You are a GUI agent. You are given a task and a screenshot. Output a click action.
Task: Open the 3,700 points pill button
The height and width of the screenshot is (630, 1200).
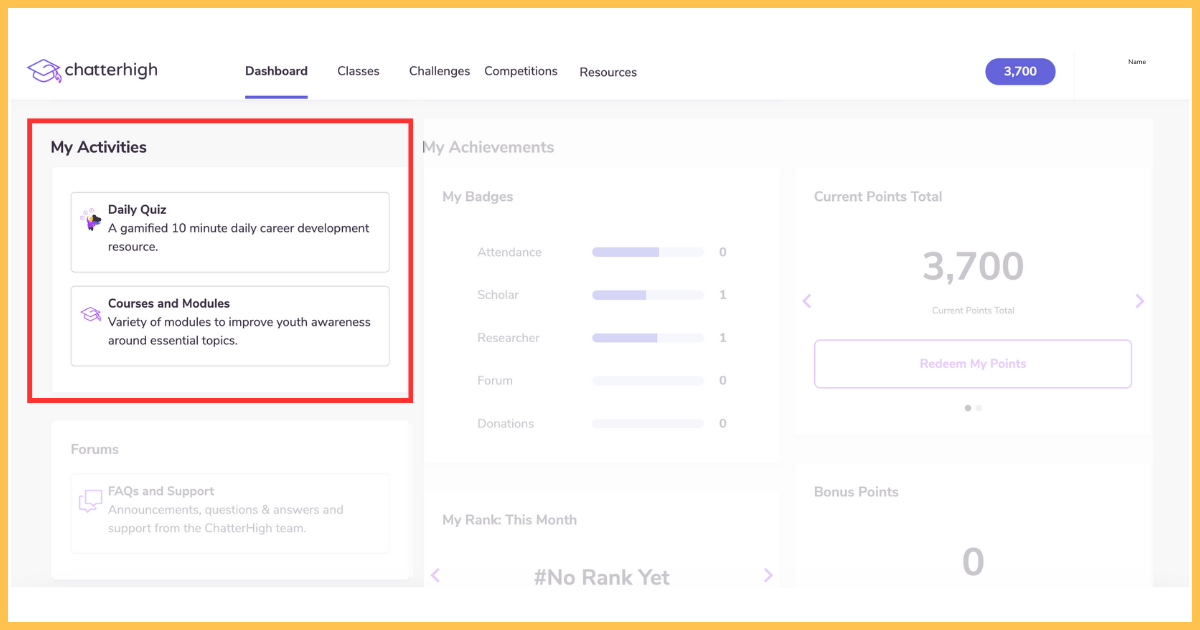pos(1020,71)
